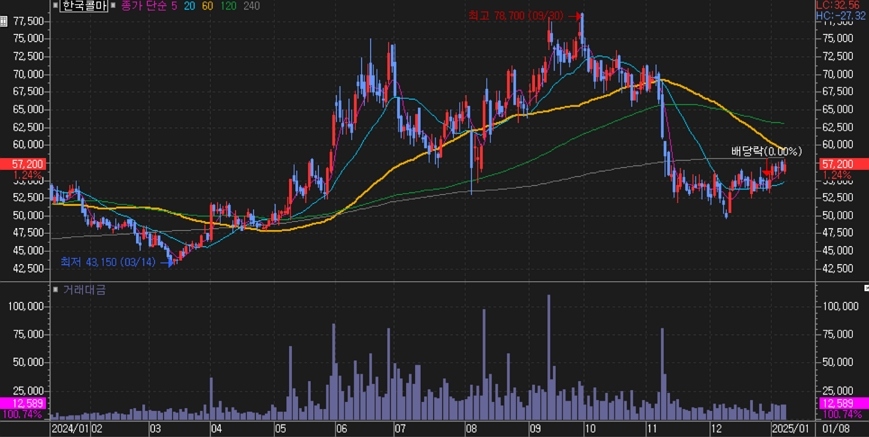The height and width of the screenshot is (437, 869).
Task: Click the square marker beside 거래대금
Action: [55, 289]
